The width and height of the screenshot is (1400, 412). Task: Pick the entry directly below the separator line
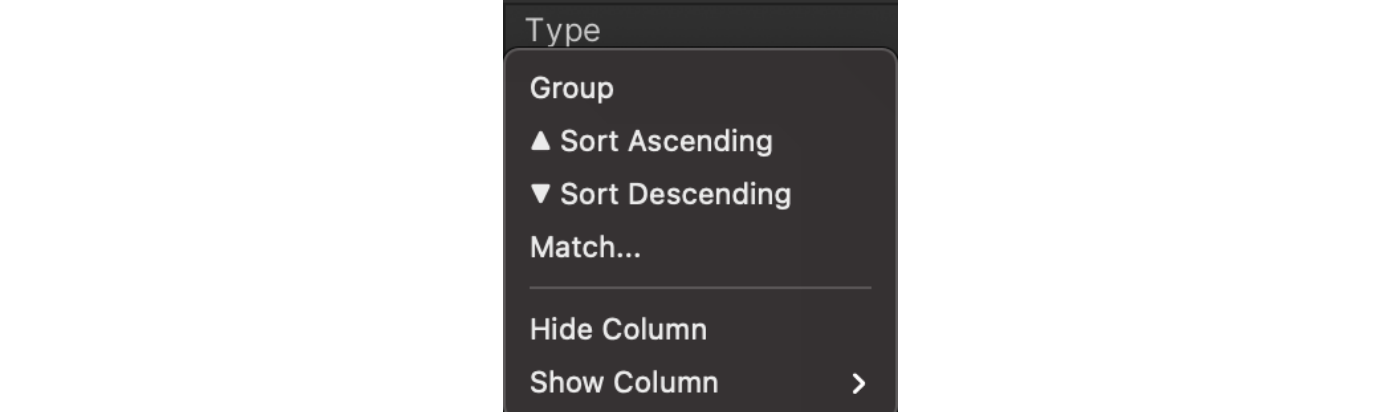[618, 330]
